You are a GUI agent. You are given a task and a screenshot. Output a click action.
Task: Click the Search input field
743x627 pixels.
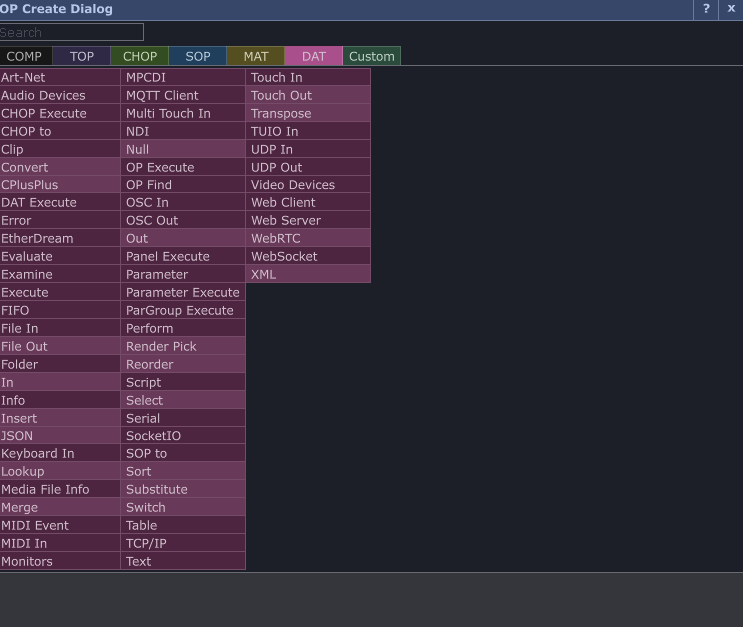(71, 32)
